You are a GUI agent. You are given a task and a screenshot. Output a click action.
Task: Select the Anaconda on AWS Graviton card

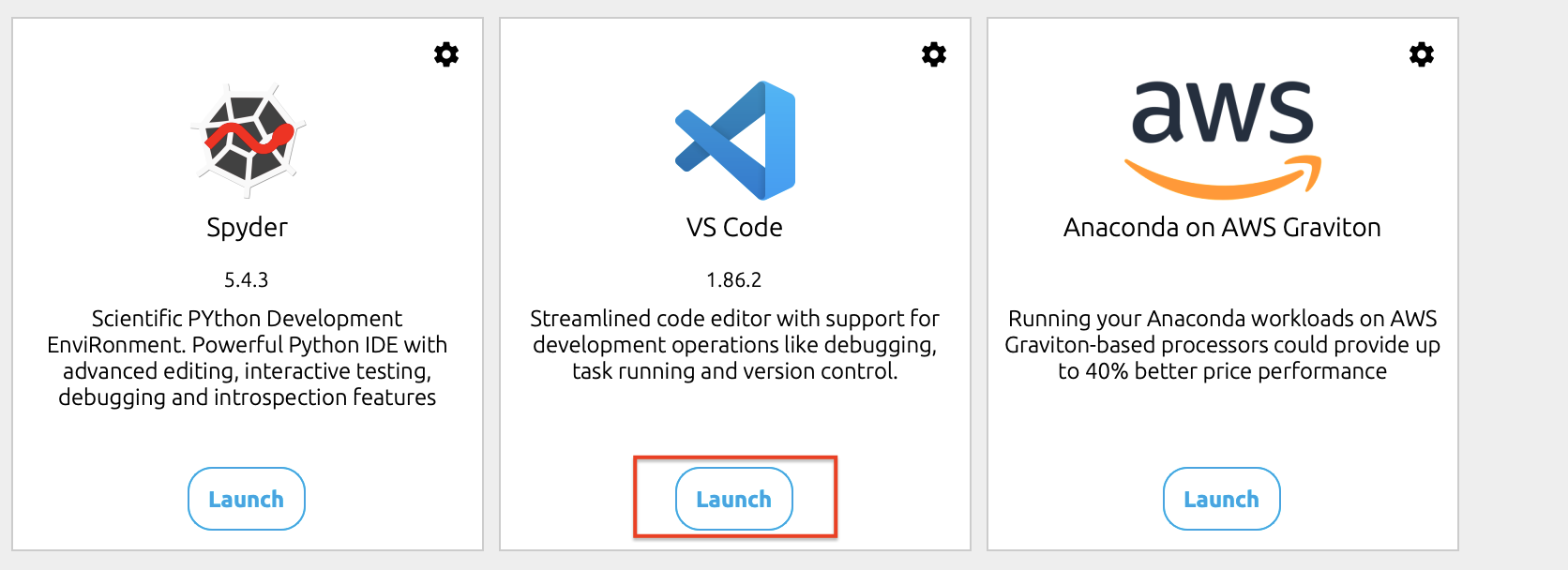(x=1223, y=284)
